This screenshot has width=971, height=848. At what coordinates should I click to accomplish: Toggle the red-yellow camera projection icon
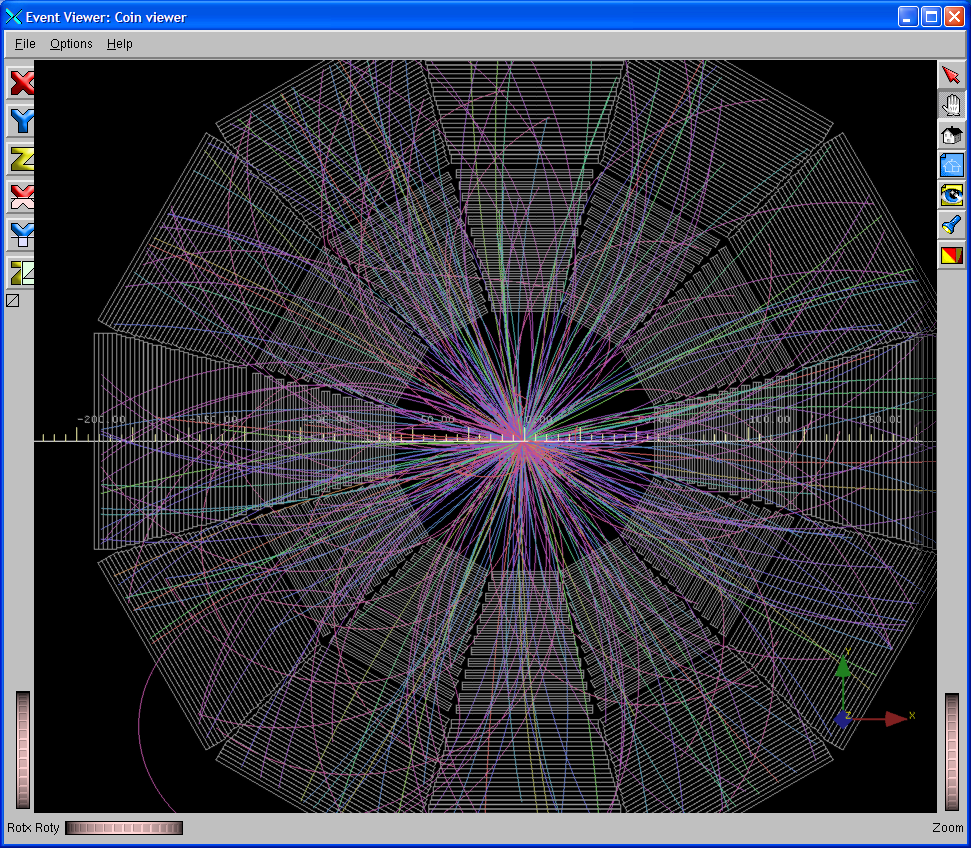tap(951, 255)
